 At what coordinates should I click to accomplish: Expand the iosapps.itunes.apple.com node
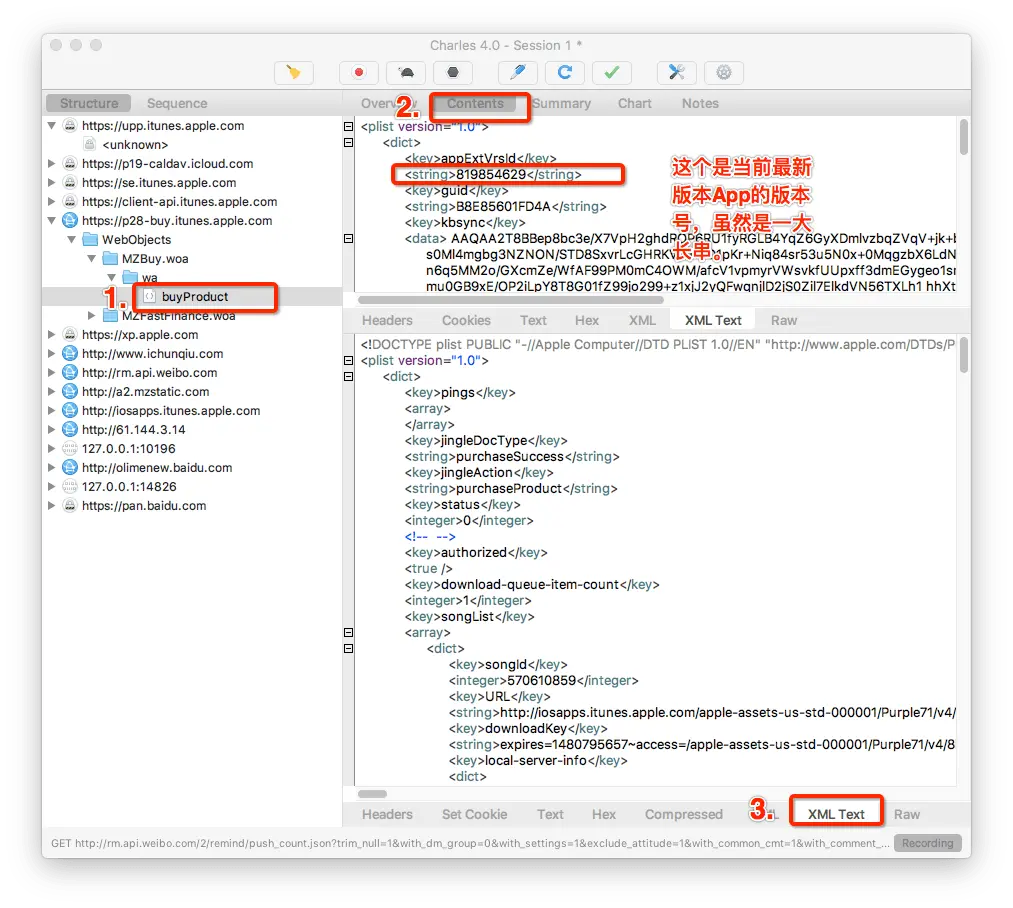pyautogui.click(x=52, y=410)
